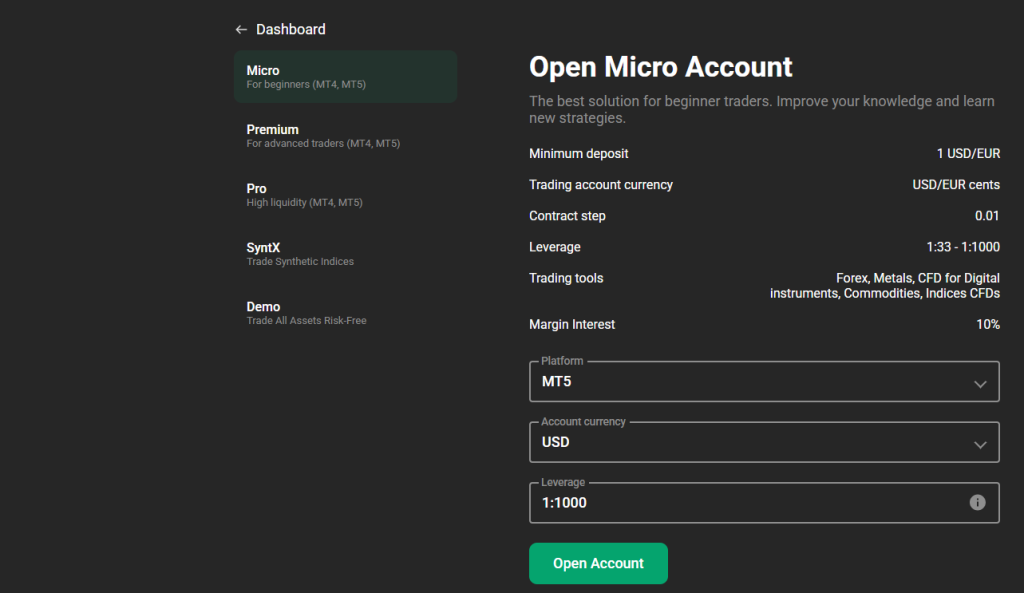Viewport: 1024px width, 593px height.
Task: Click the Minimum deposit 1 USD/EUR value
Action: [x=967, y=153]
